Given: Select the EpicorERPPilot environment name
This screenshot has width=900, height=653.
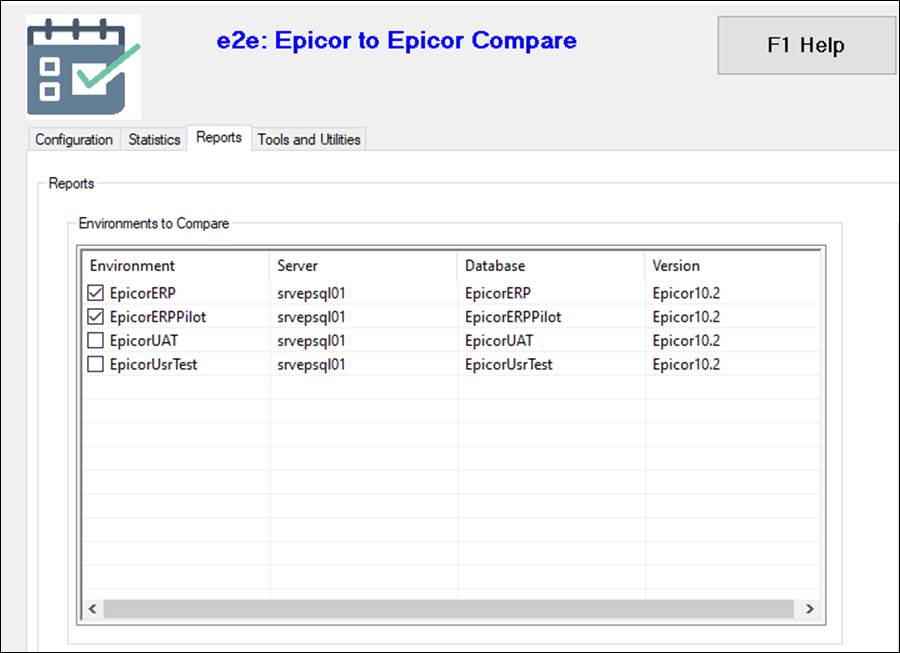Looking at the screenshot, I should pyautogui.click(x=158, y=317).
